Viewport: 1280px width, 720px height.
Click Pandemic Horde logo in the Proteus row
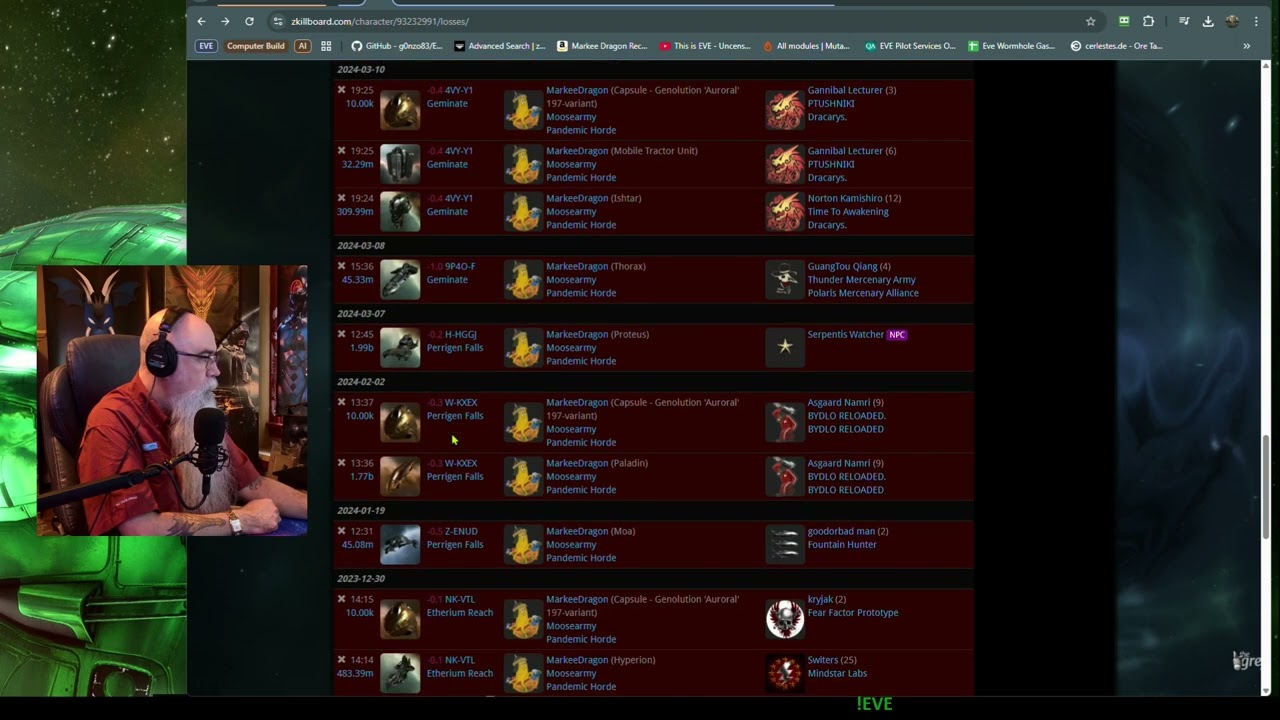[x=523, y=347]
